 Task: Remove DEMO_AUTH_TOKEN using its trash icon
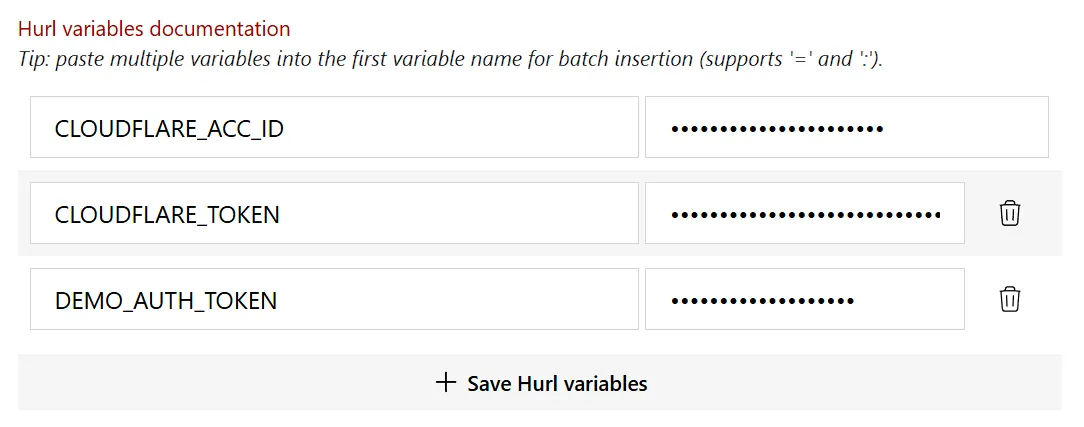(x=1009, y=299)
